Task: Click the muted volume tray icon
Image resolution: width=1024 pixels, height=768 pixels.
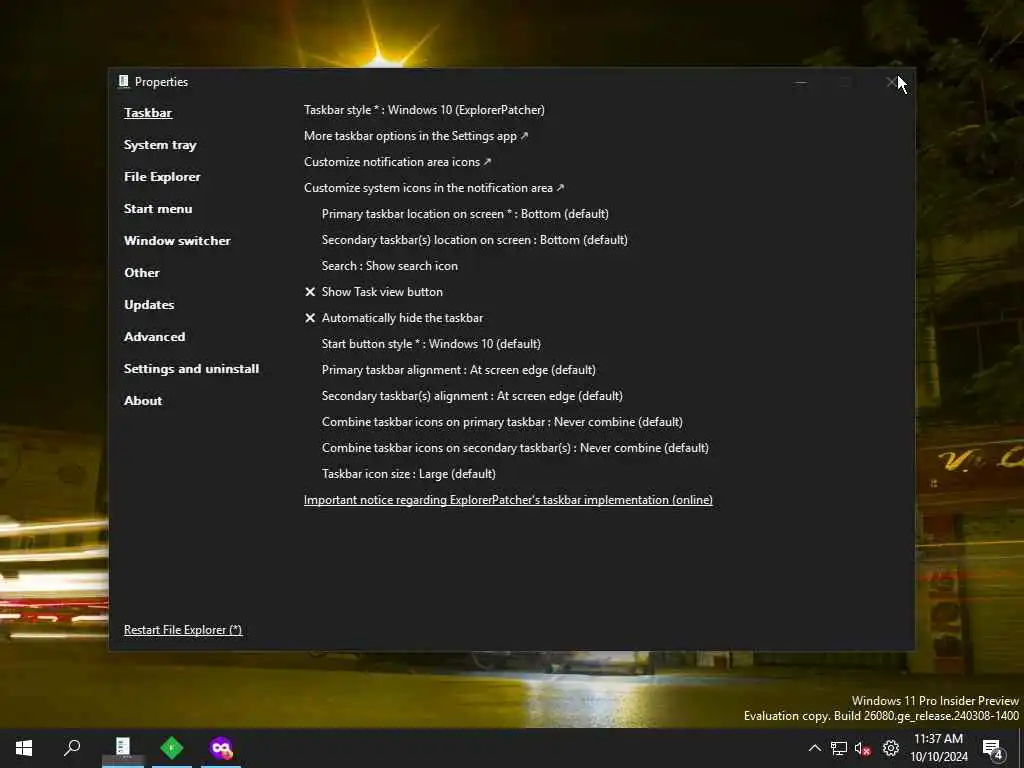Action: click(x=863, y=748)
